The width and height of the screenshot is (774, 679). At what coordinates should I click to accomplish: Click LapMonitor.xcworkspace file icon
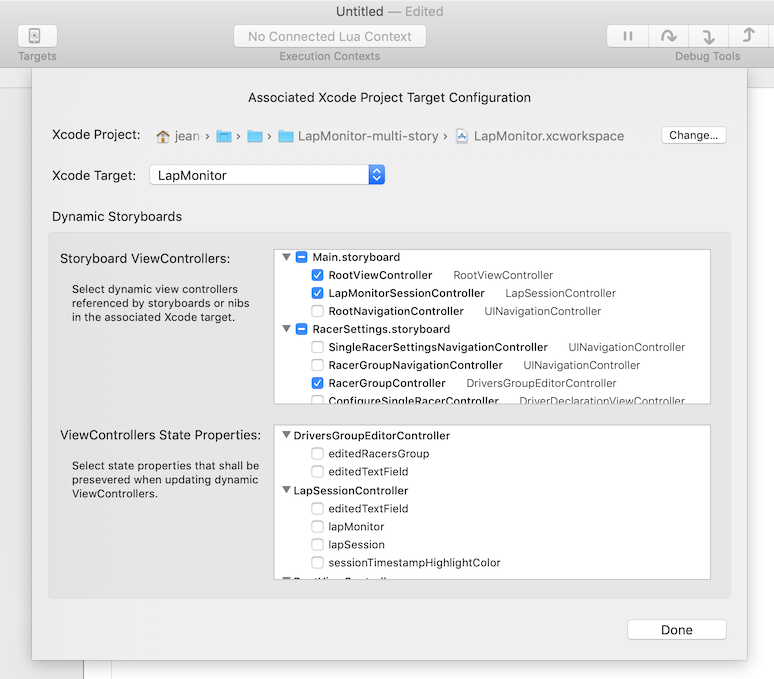tap(461, 136)
